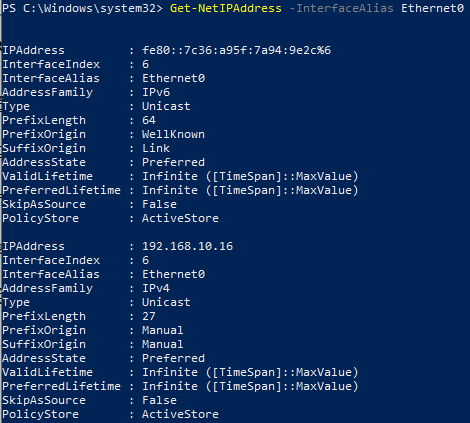
Task: Click the IPv6 address fe80::7c36:a95f:7a94:9e2c%6
Action: (x=236, y=50)
